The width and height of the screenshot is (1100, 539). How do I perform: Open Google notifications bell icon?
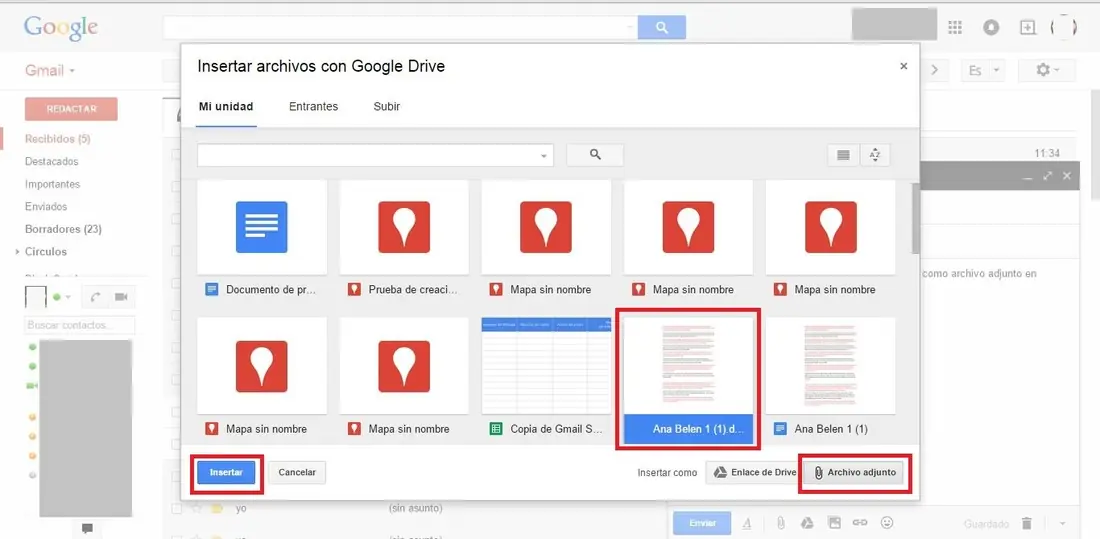[x=991, y=27]
